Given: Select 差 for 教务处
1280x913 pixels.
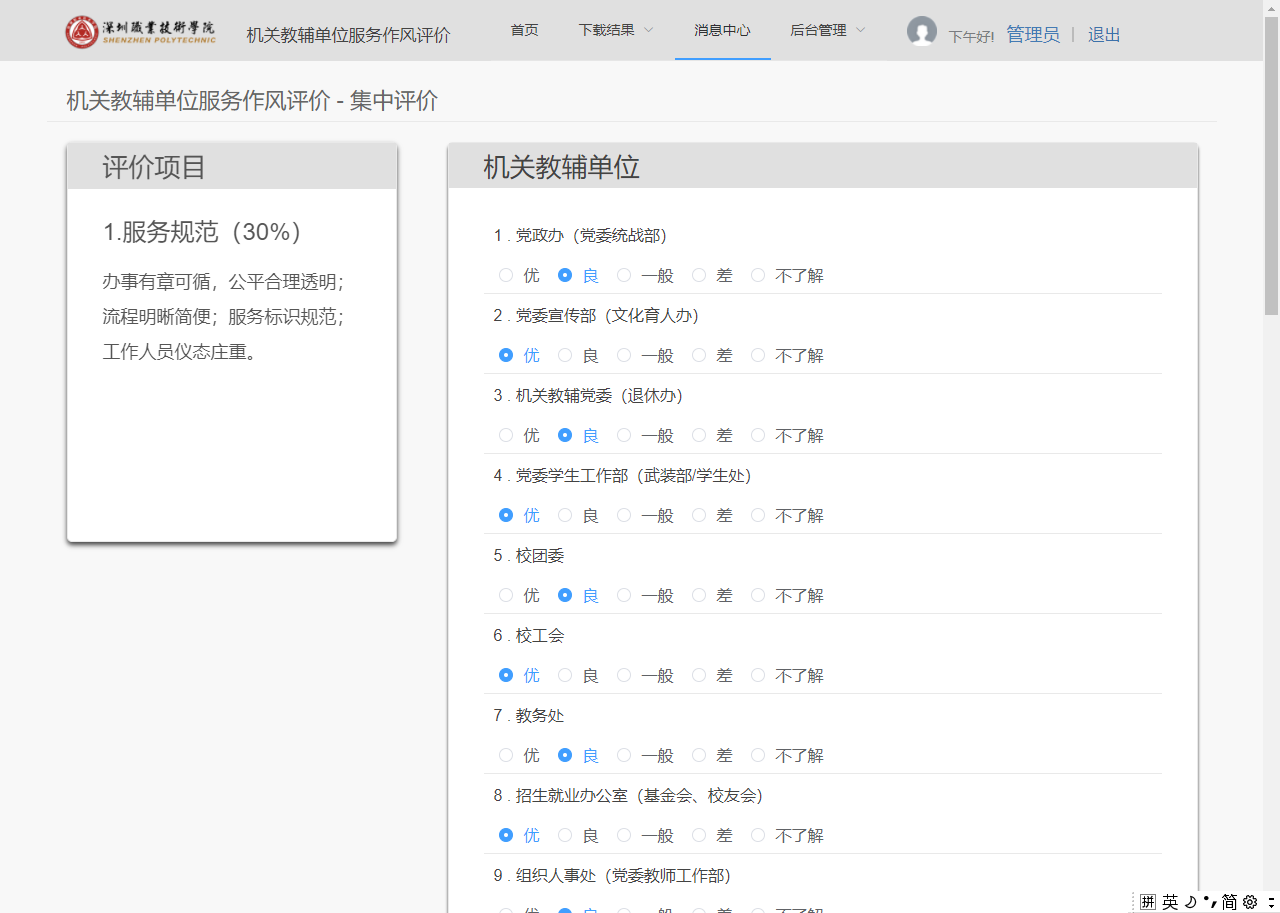Looking at the screenshot, I should point(699,755).
